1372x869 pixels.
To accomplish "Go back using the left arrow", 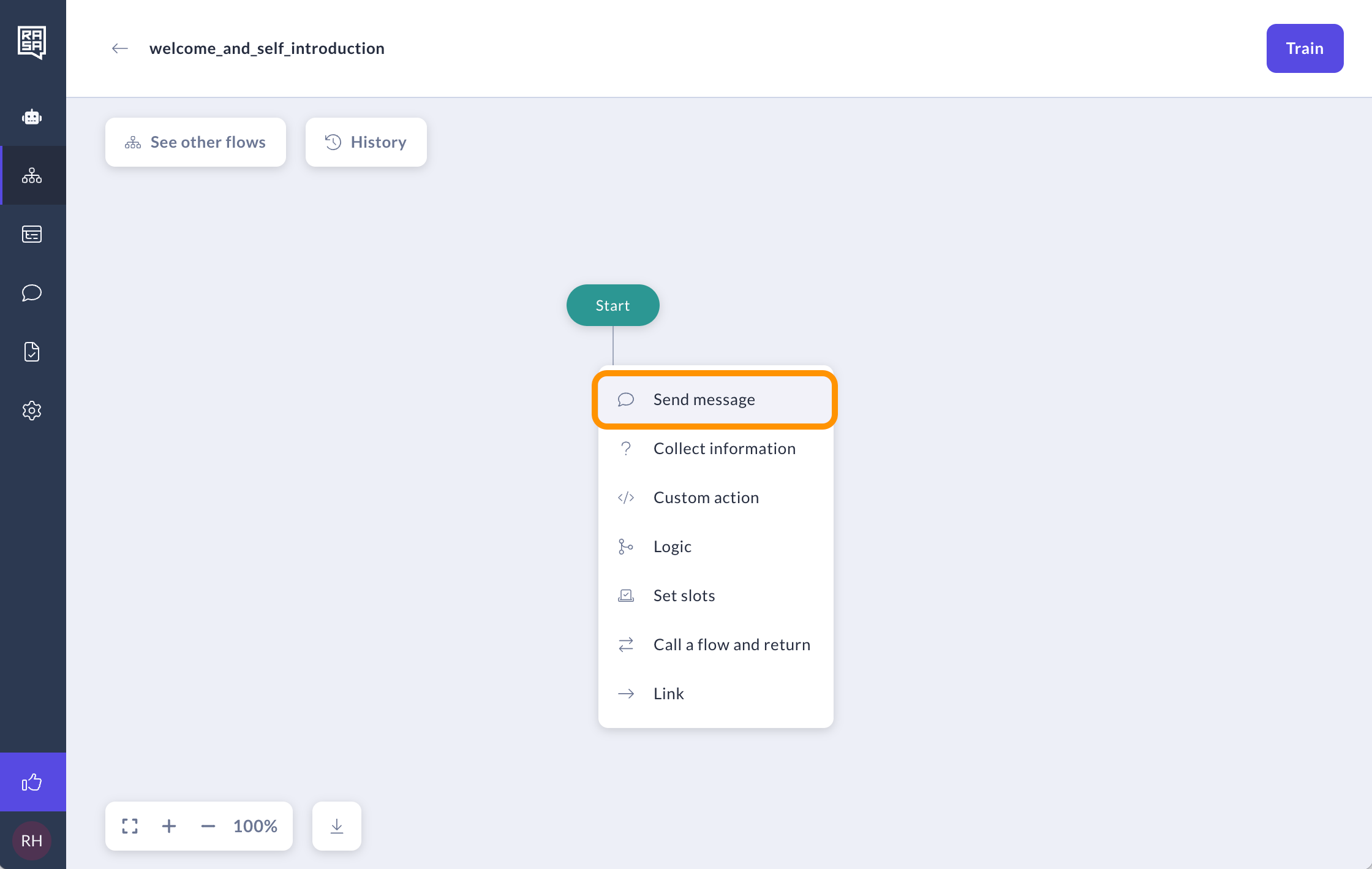I will coord(120,48).
